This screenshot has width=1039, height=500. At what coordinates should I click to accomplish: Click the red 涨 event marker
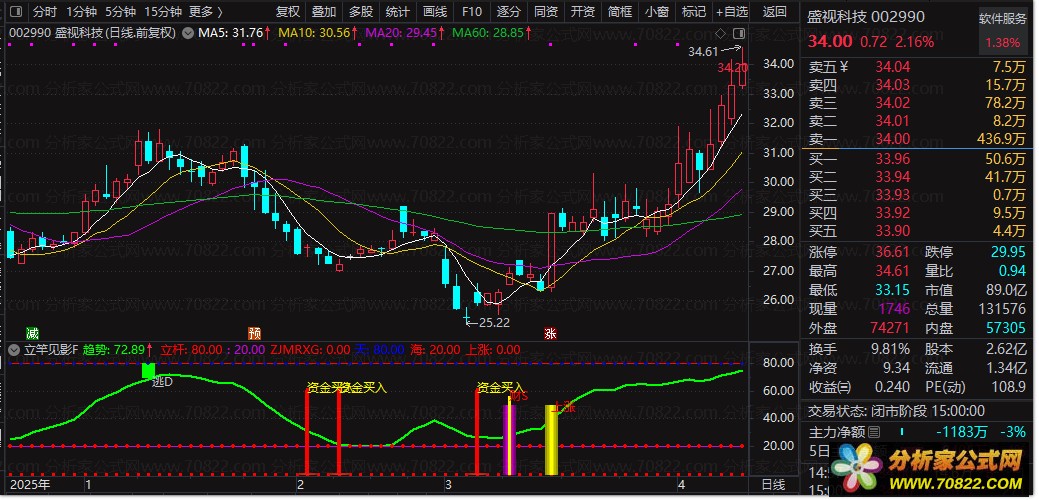[x=550, y=333]
